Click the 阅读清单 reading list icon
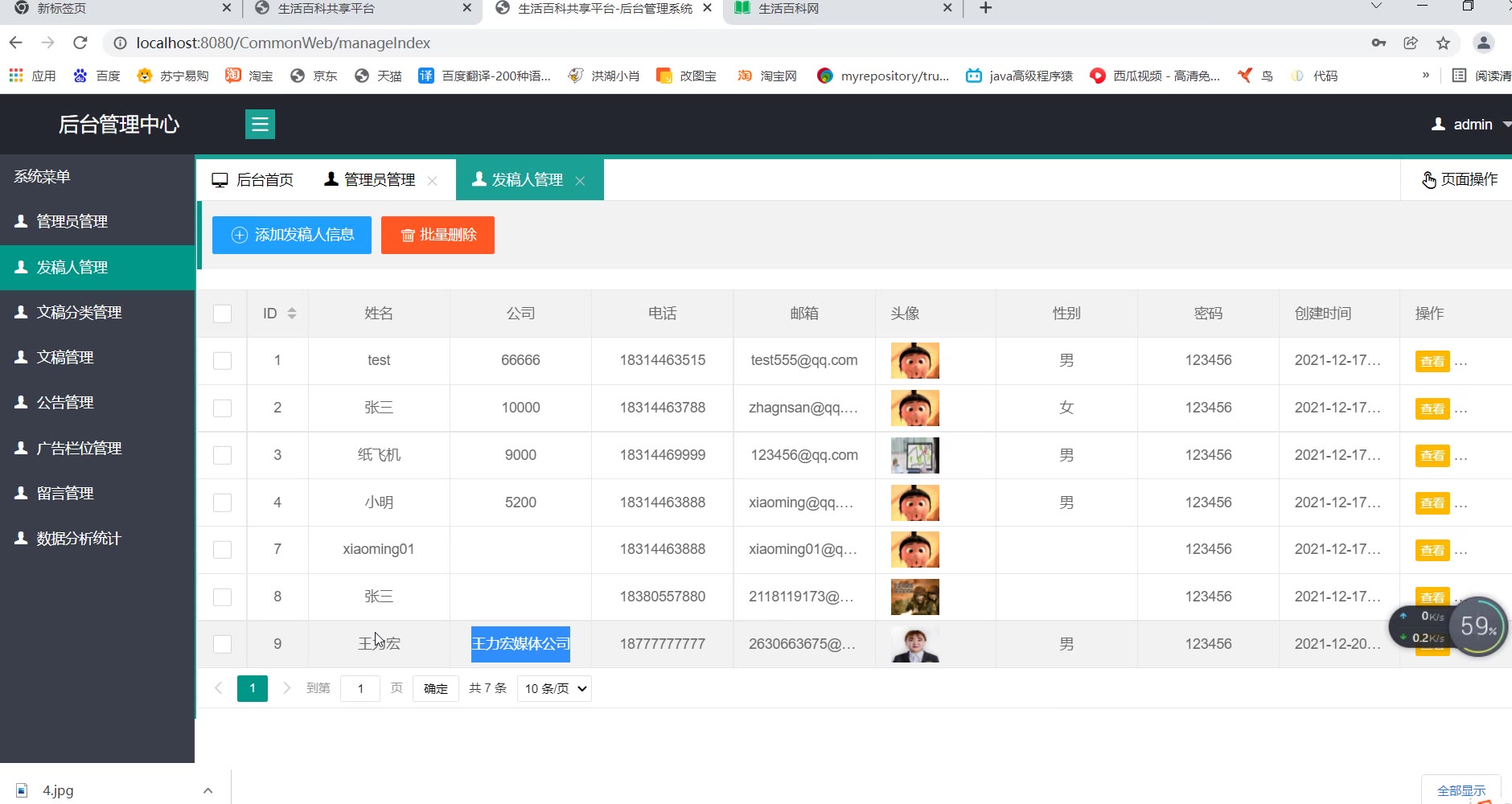 point(1459,76)
